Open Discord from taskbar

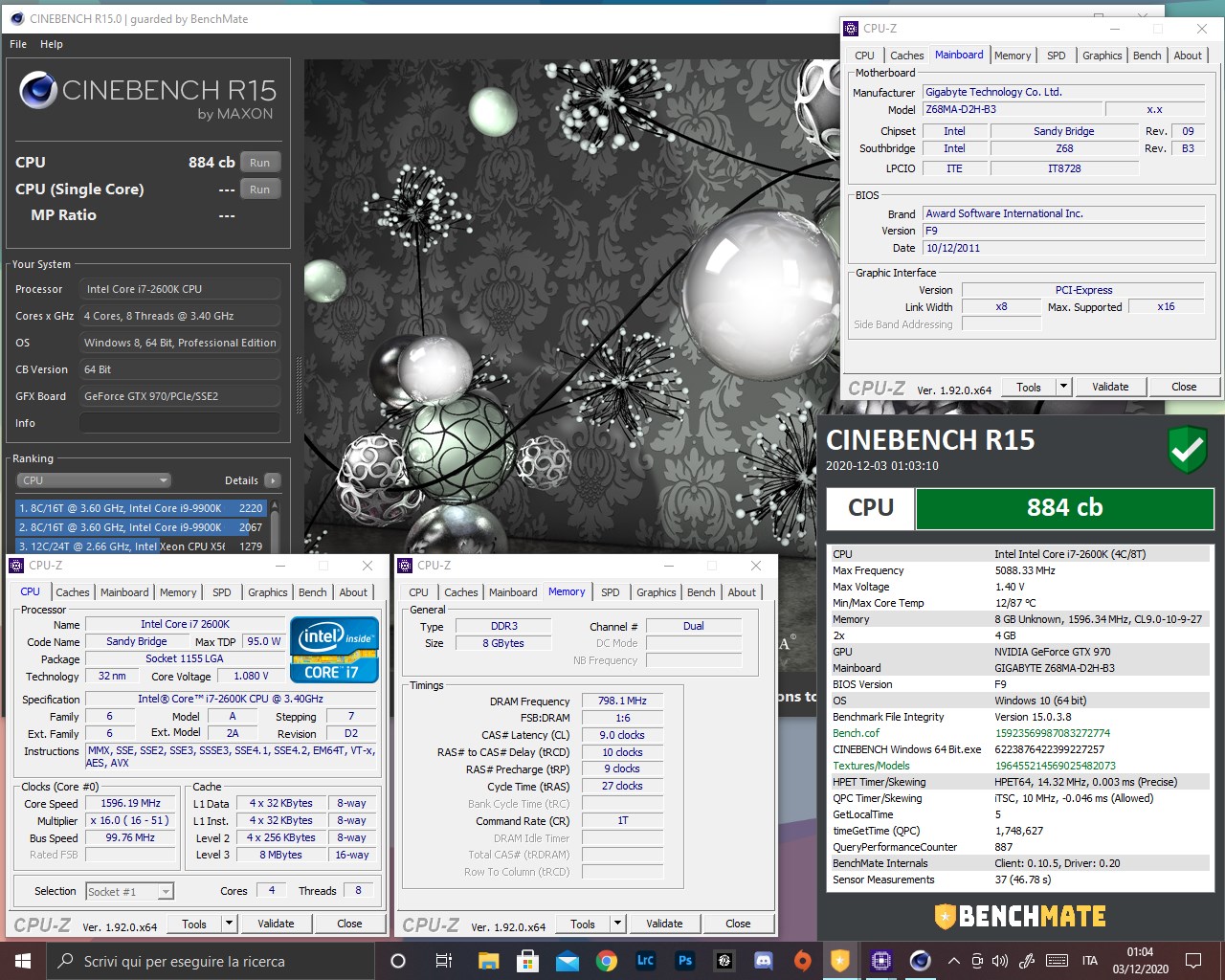pos(763,961)
